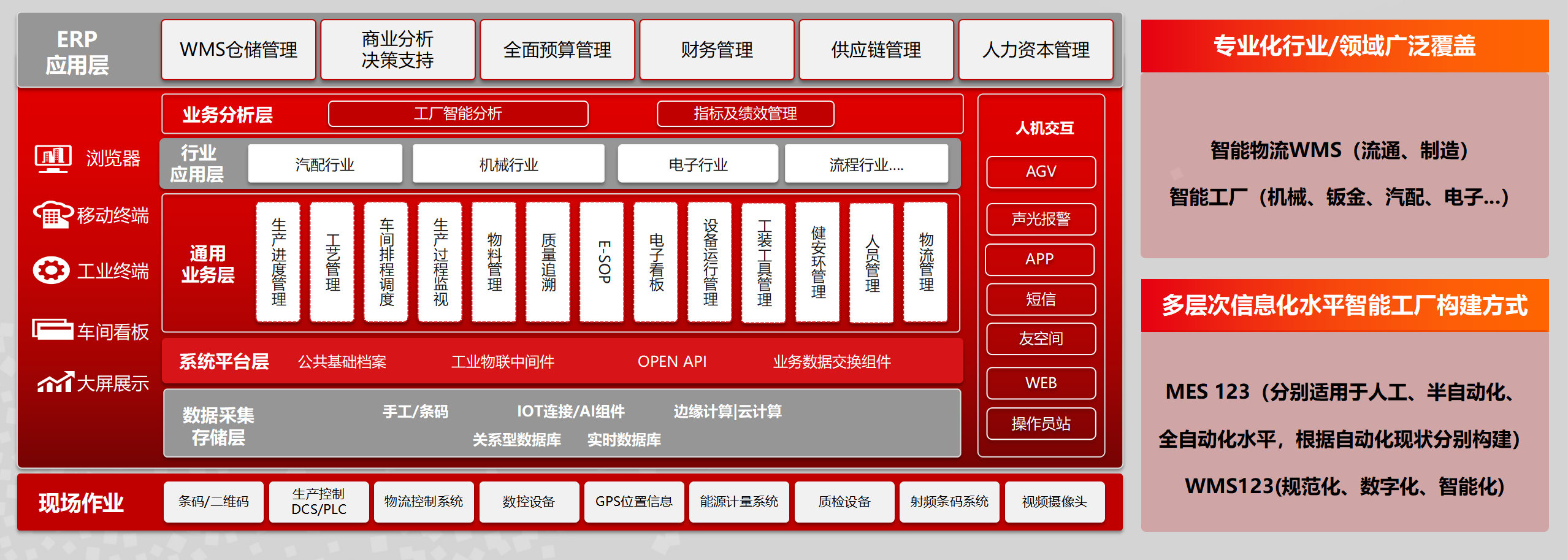The height and width of the screenshot is (560, 1568).
Task: Click the workshop kanban board icon
Action: pyautogui.click(x=53, y=330)
